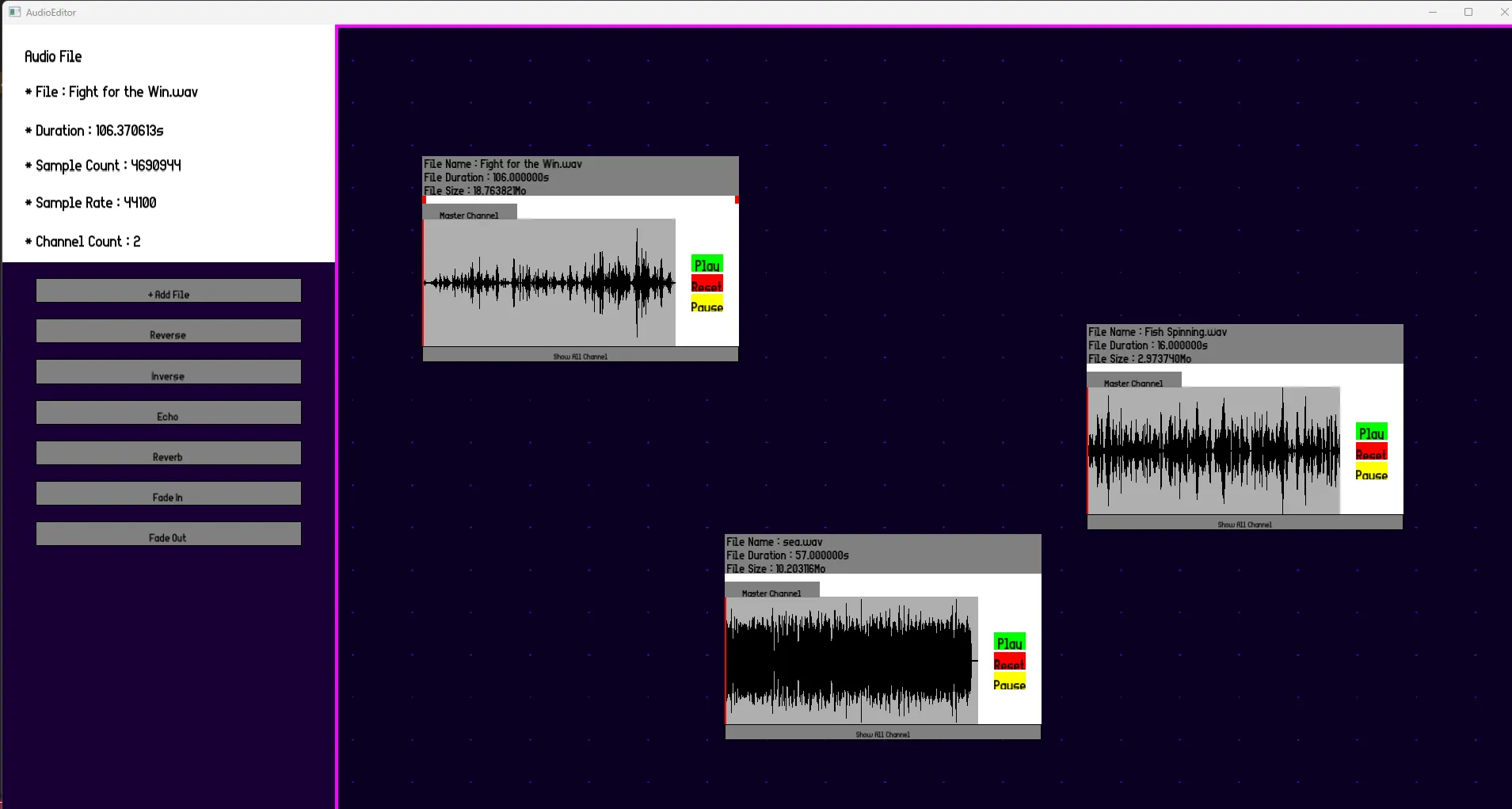Apply the Reverse effect
The image size is (1512, 809).
168,331
